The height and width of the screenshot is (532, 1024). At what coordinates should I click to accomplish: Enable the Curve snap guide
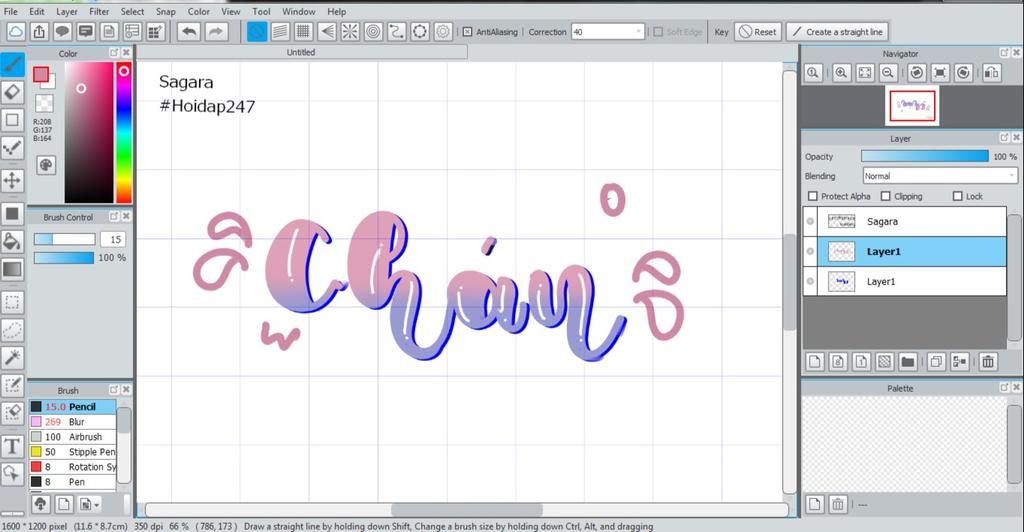(x=396, y=31)
